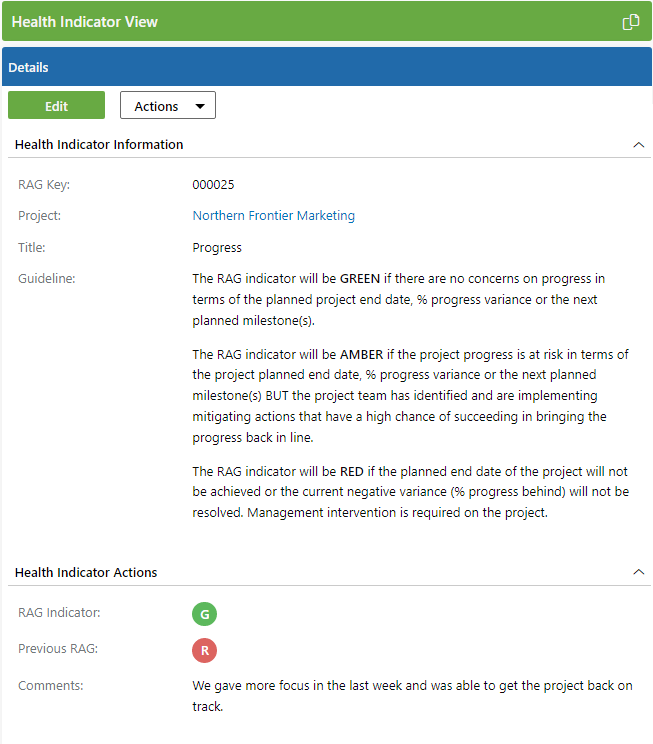This screenshot has width=653, height=744.
Task: Click the RED guideline paragraph
Action: tap(410, 492)
